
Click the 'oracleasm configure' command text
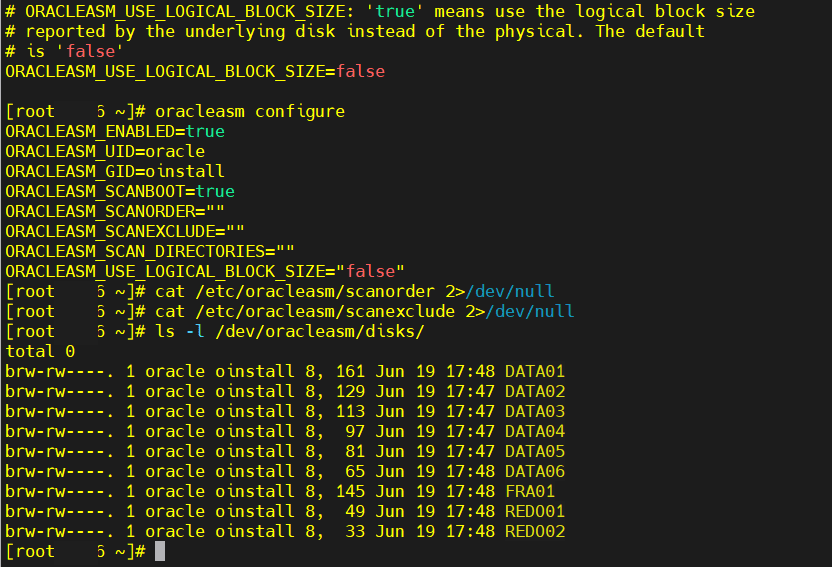tap(250, 111)
